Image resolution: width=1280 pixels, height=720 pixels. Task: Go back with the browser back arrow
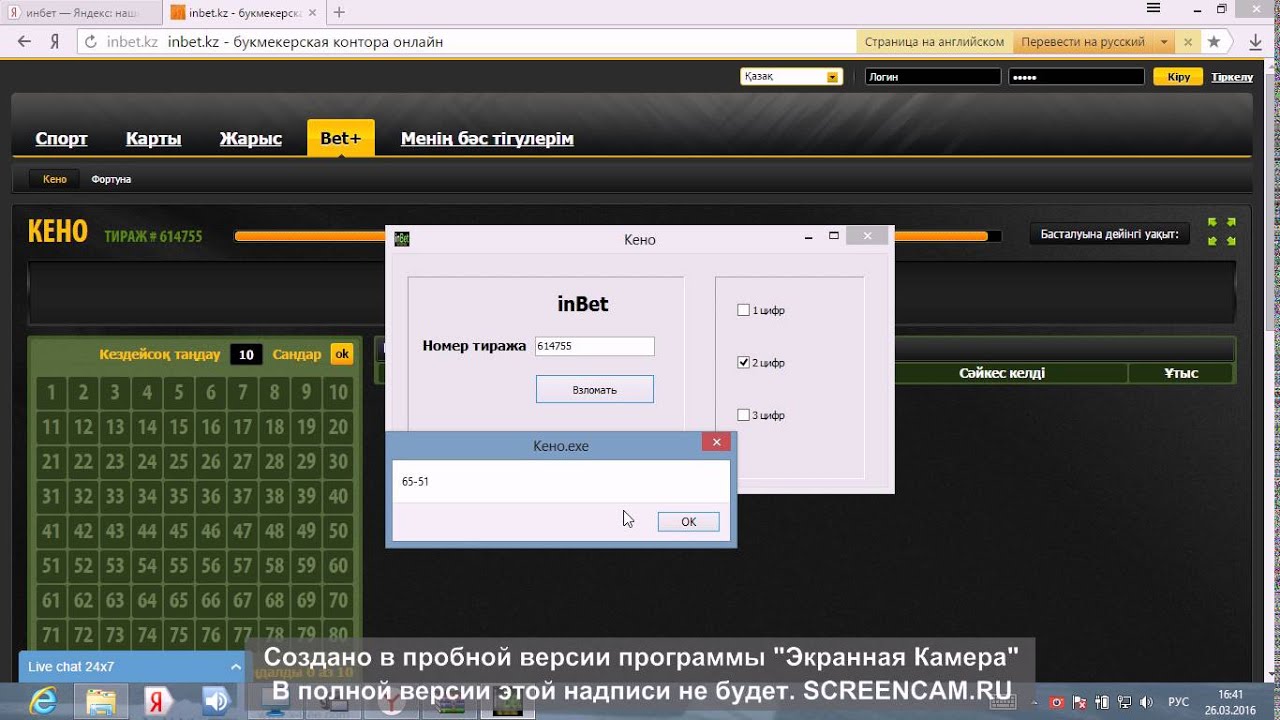coord(24,42)
